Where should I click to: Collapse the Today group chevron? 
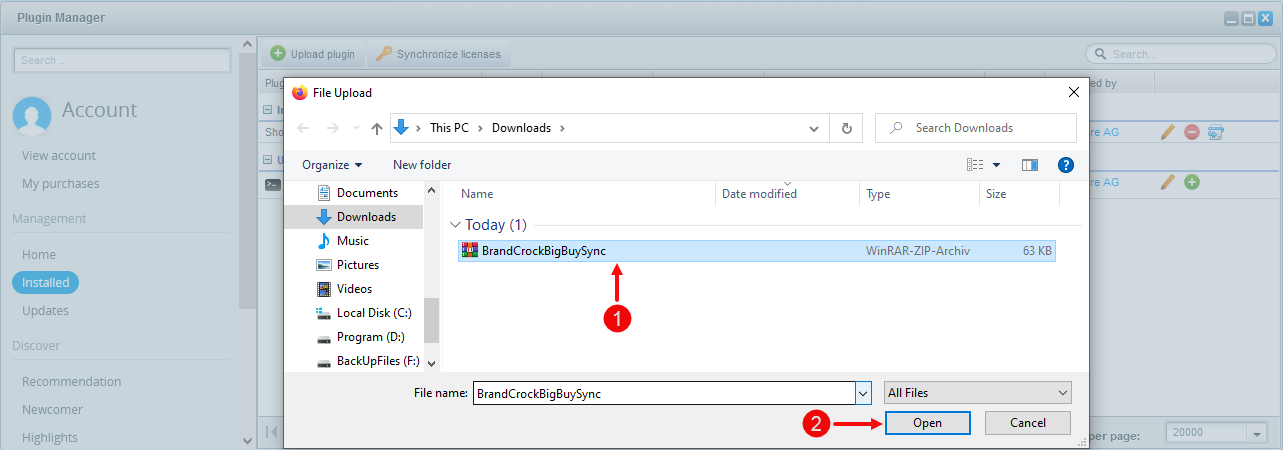click(456, 225)
